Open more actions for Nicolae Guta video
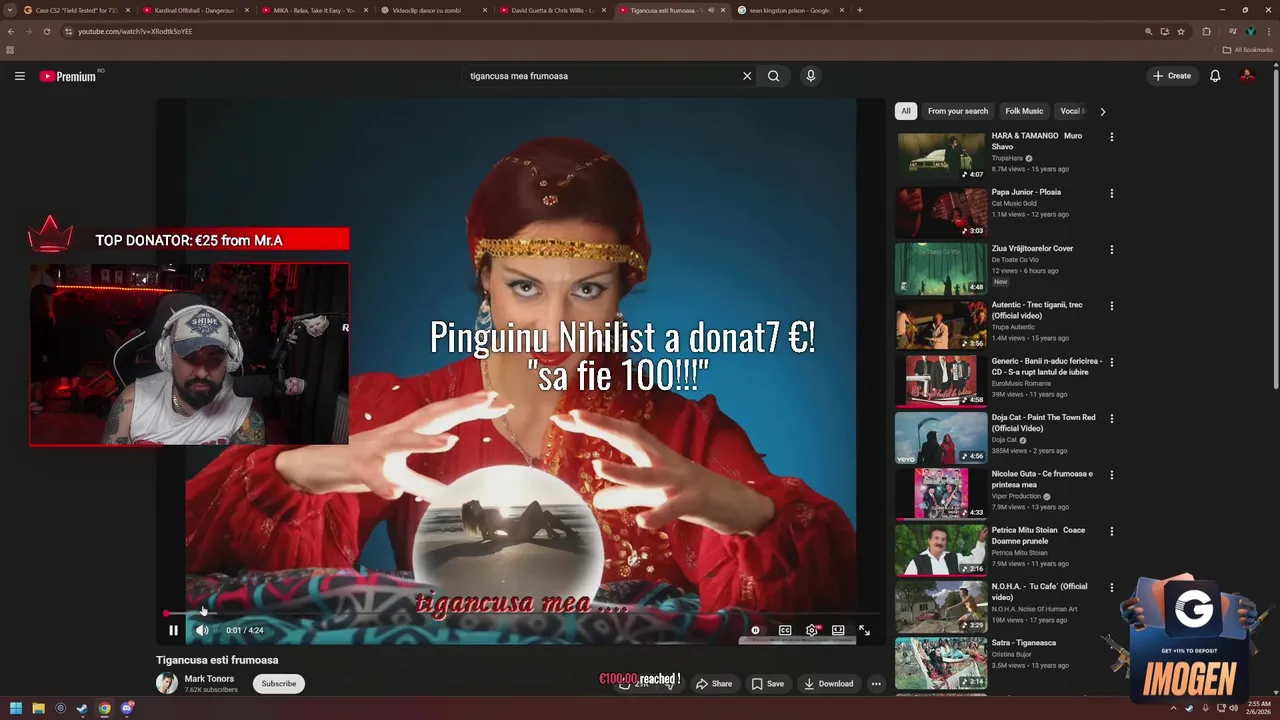 (x=1111, y=475)
